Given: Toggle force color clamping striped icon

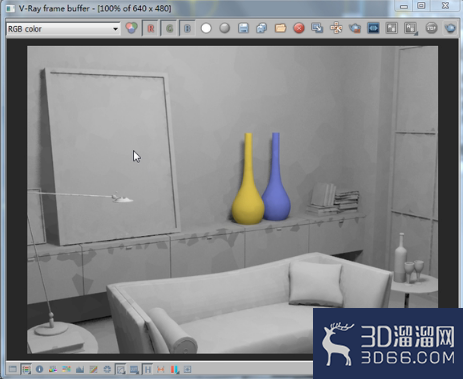Looking at the screenshot, I should (x=26, y=369).
